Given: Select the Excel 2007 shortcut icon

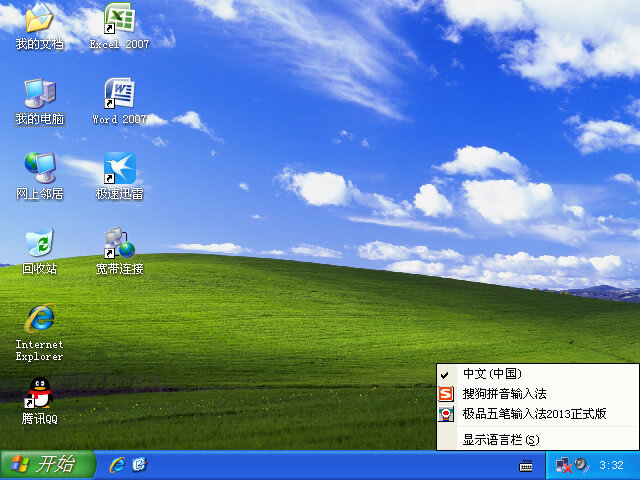Looking at the screenshot, I should [119, 18].
